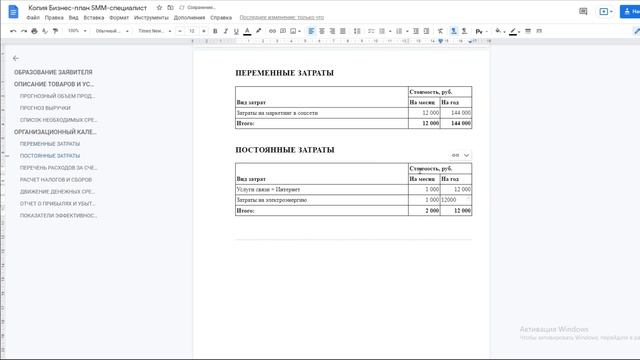Insert a link using the chain icon
This screenshot has width=640, height=360.
272,31
